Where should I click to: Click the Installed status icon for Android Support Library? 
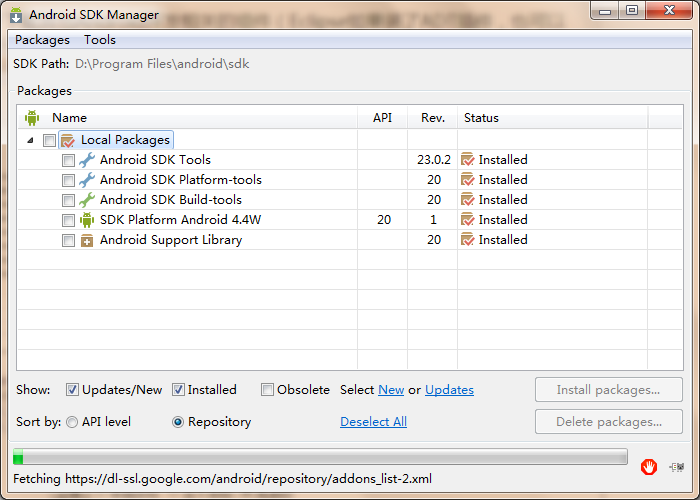pos(467,240)
